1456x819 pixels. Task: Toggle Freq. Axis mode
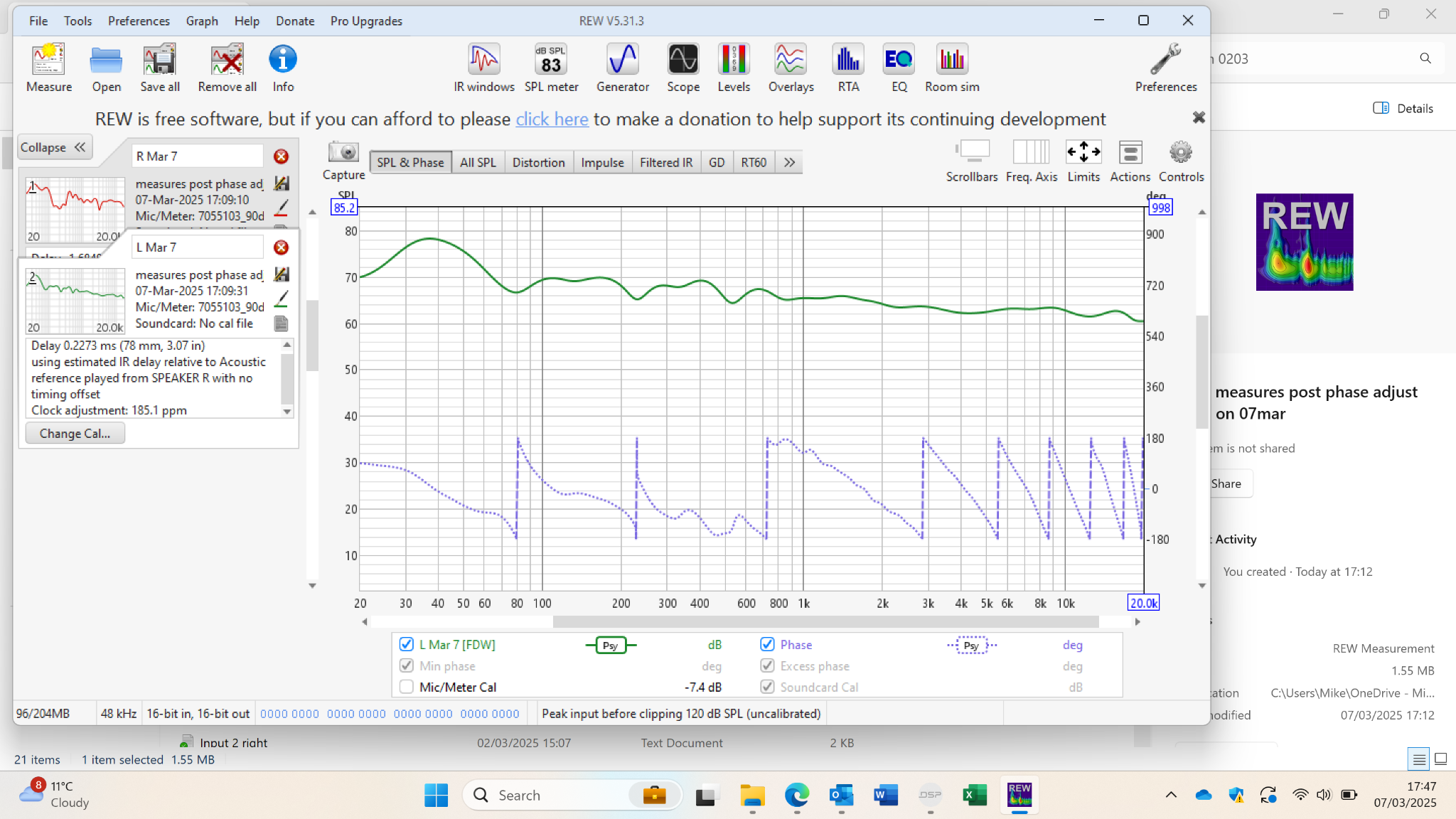1032,161
